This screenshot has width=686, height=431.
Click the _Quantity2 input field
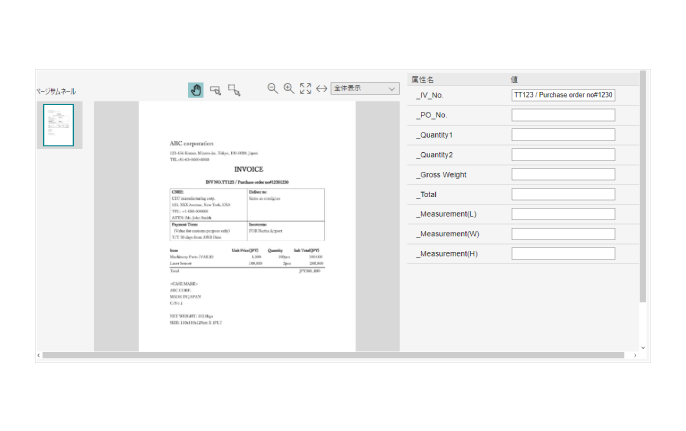[563, 154]
